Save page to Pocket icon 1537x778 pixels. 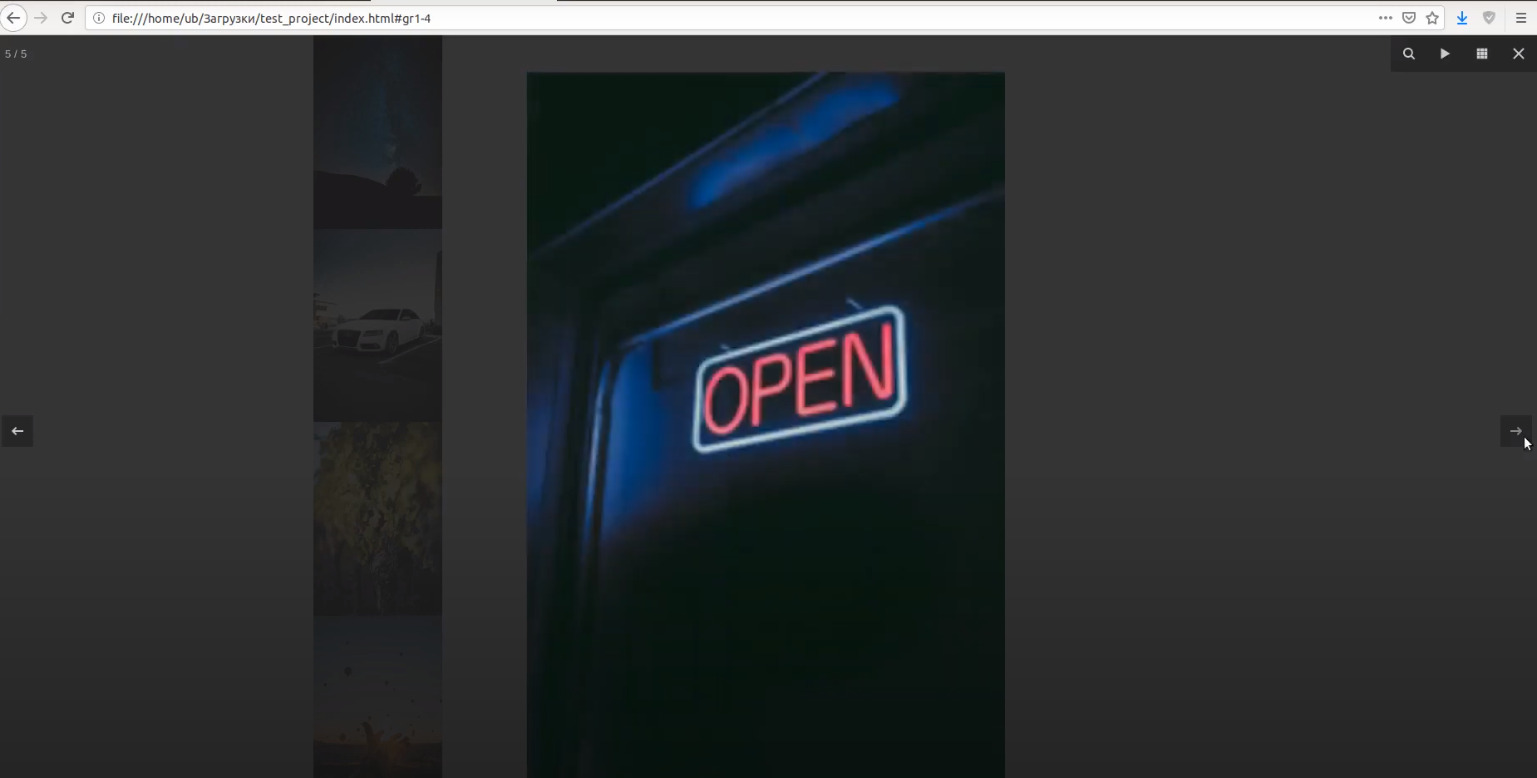[x=1408, y=18]
